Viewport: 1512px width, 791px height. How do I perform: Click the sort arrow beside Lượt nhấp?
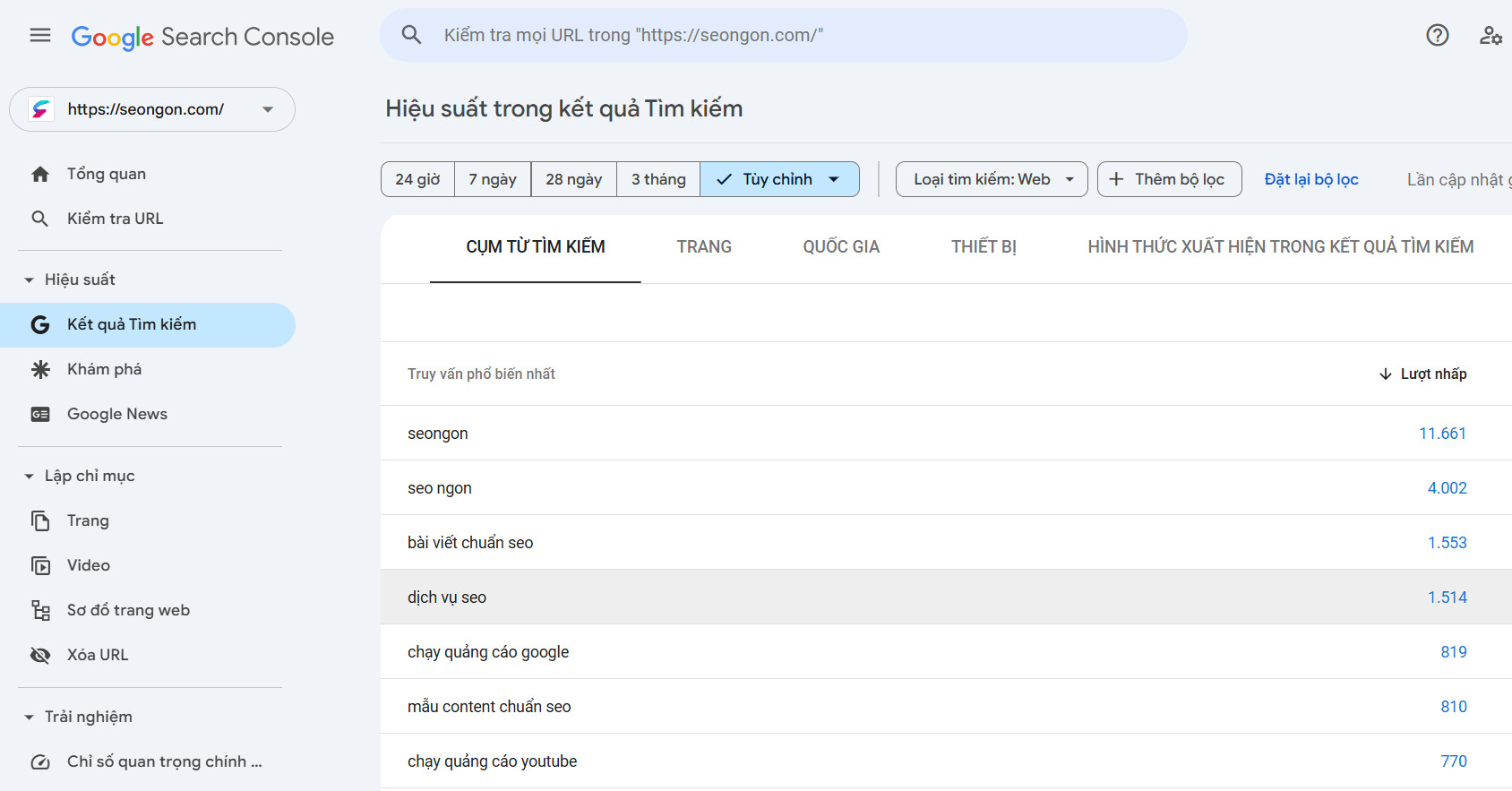(1386, 374)
